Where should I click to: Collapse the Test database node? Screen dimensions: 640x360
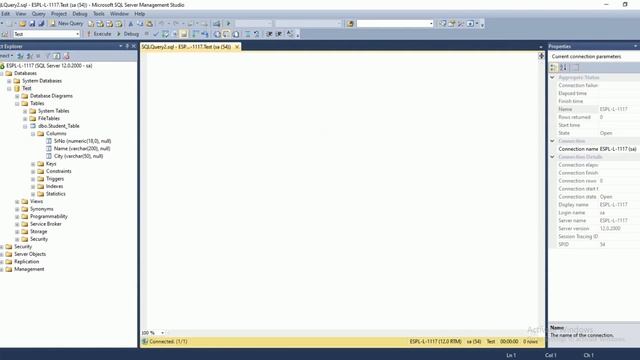tap(9, 89)
